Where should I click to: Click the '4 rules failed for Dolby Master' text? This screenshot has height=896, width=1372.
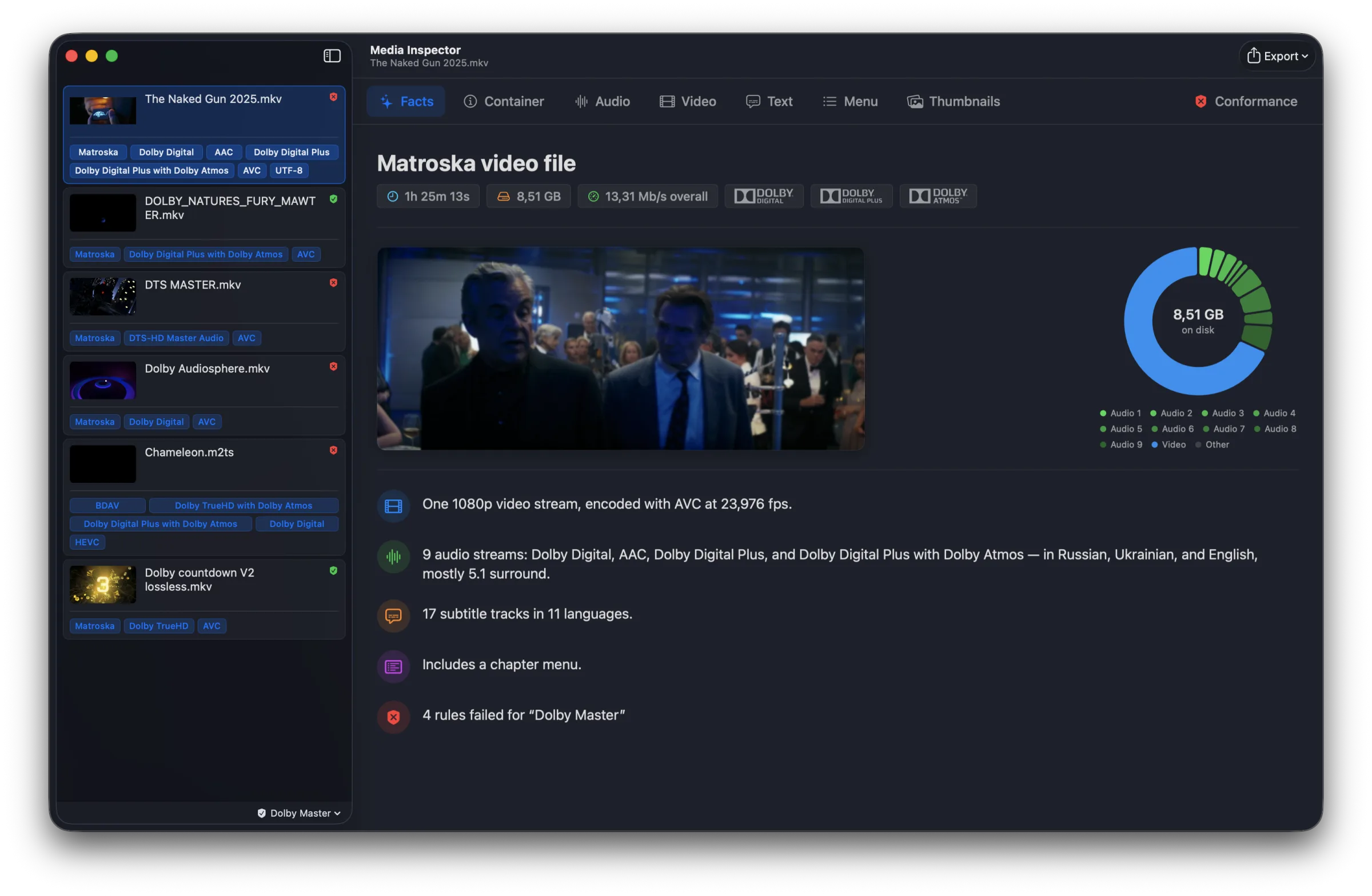[x=524, y=714]
